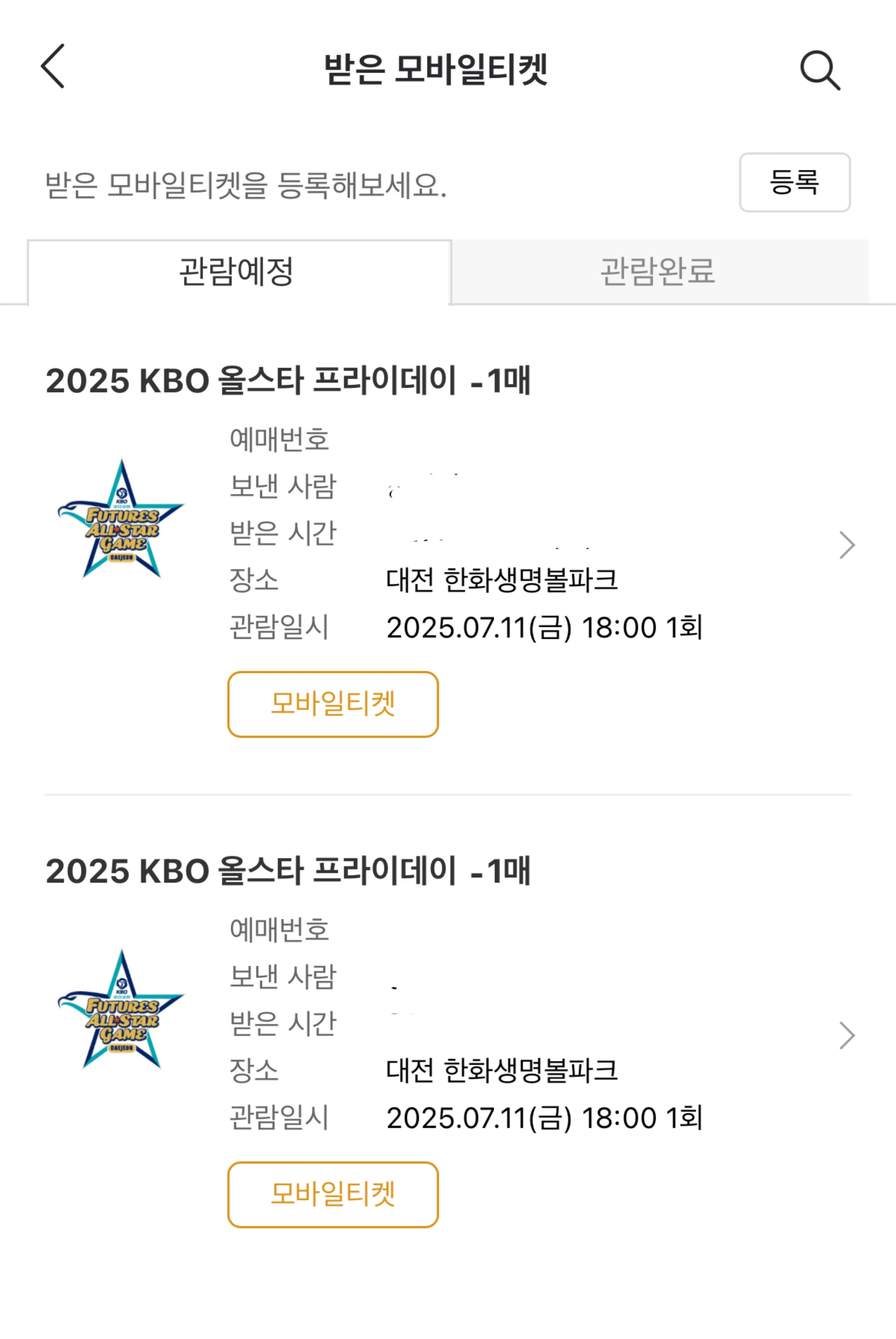Tap second Futures All-Star Game logo

tap(121, 1009)
